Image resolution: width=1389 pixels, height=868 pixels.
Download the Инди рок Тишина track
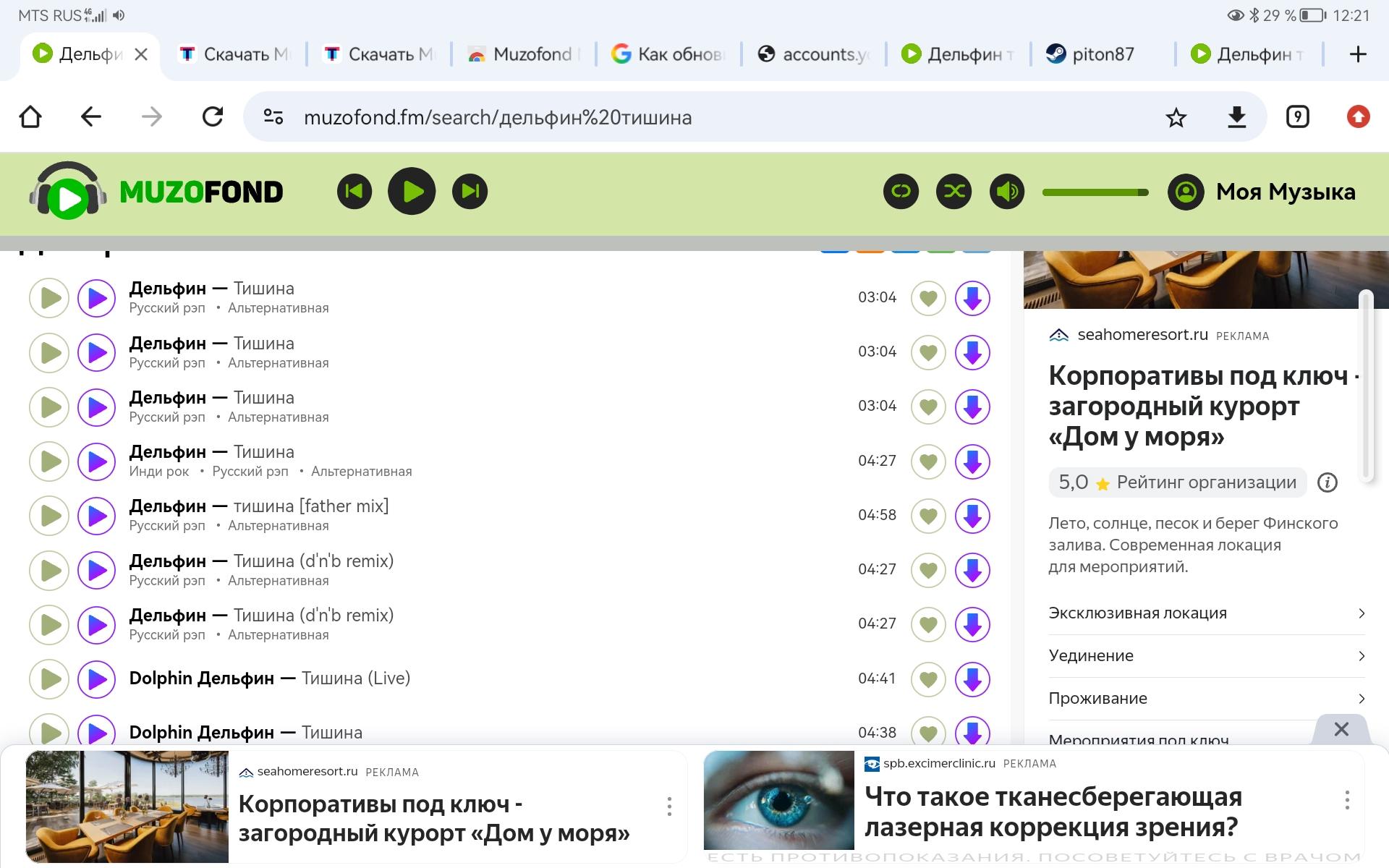[972, 461]
